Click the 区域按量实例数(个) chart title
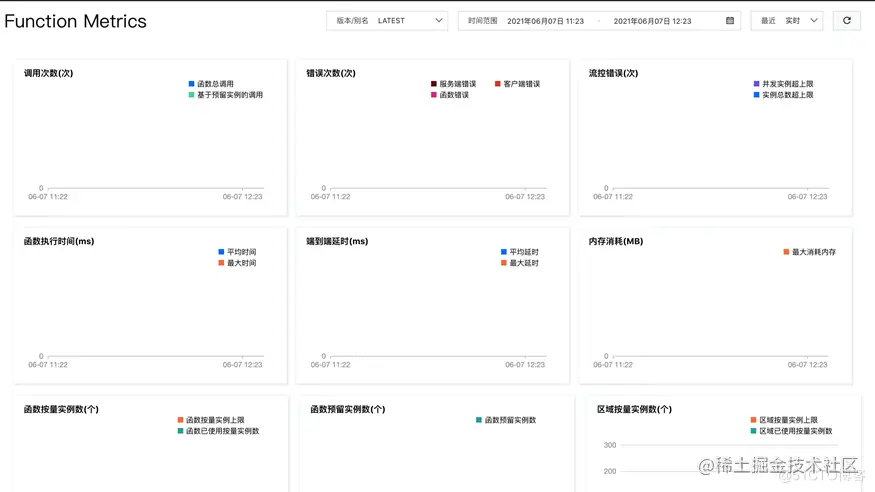 coord(634,409)
